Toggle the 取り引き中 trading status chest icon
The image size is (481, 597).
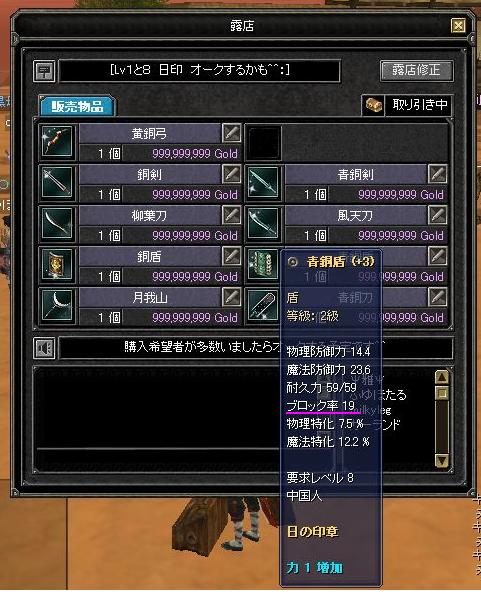(x=373, y=105)
